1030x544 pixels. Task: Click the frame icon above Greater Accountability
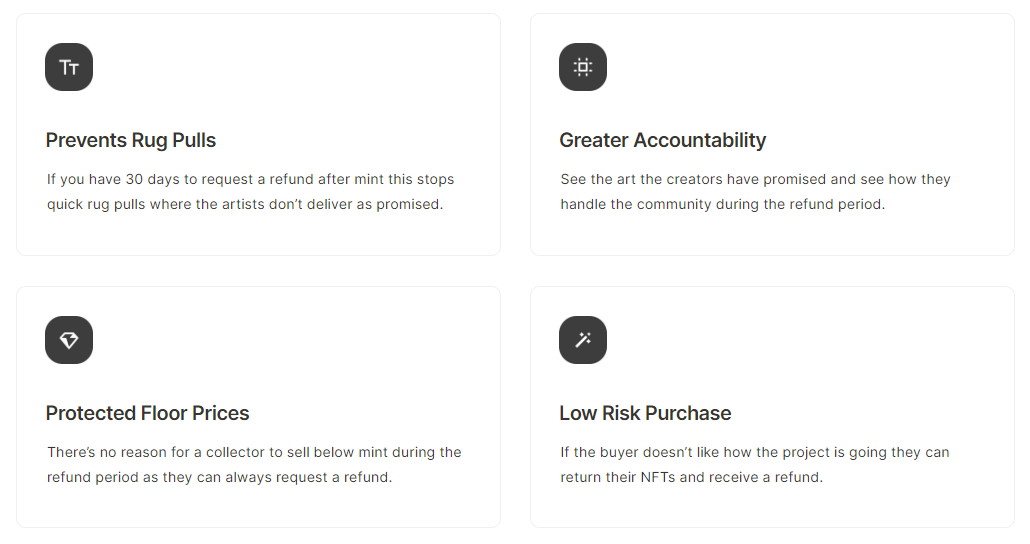(x=583, y=67)
